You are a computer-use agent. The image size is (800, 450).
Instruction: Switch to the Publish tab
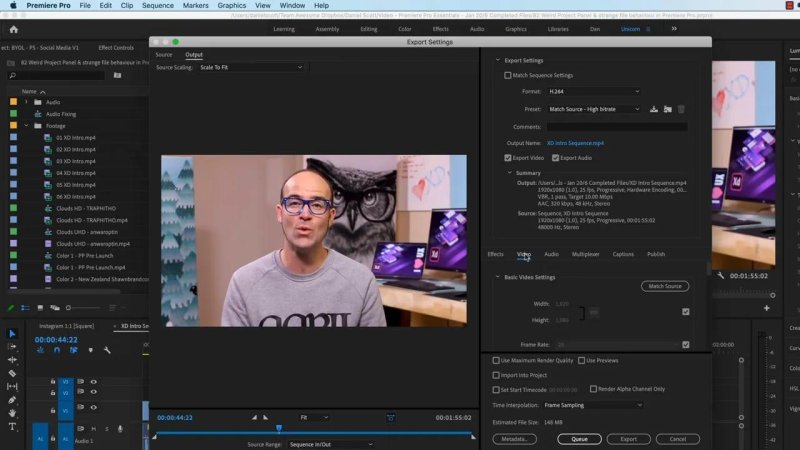[x=656, y=254]
